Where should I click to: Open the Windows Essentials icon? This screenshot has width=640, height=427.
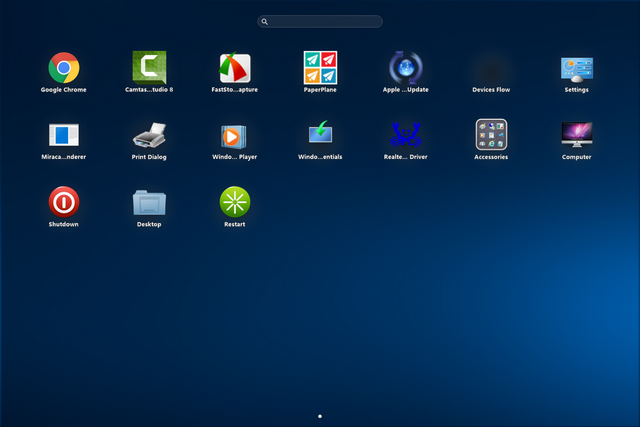320,132
